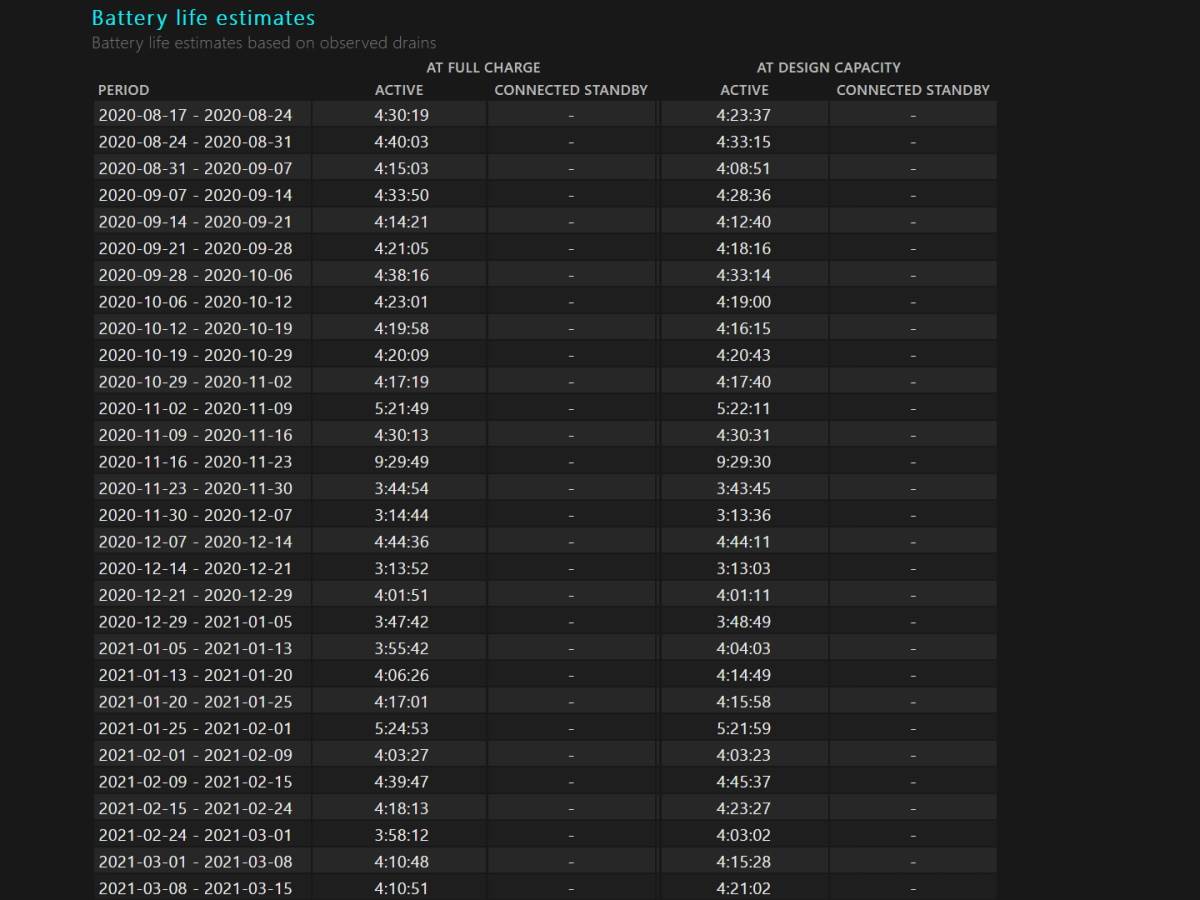Select period 2020-08-17 - 2020-08-24 row

(x=195, y=115)
